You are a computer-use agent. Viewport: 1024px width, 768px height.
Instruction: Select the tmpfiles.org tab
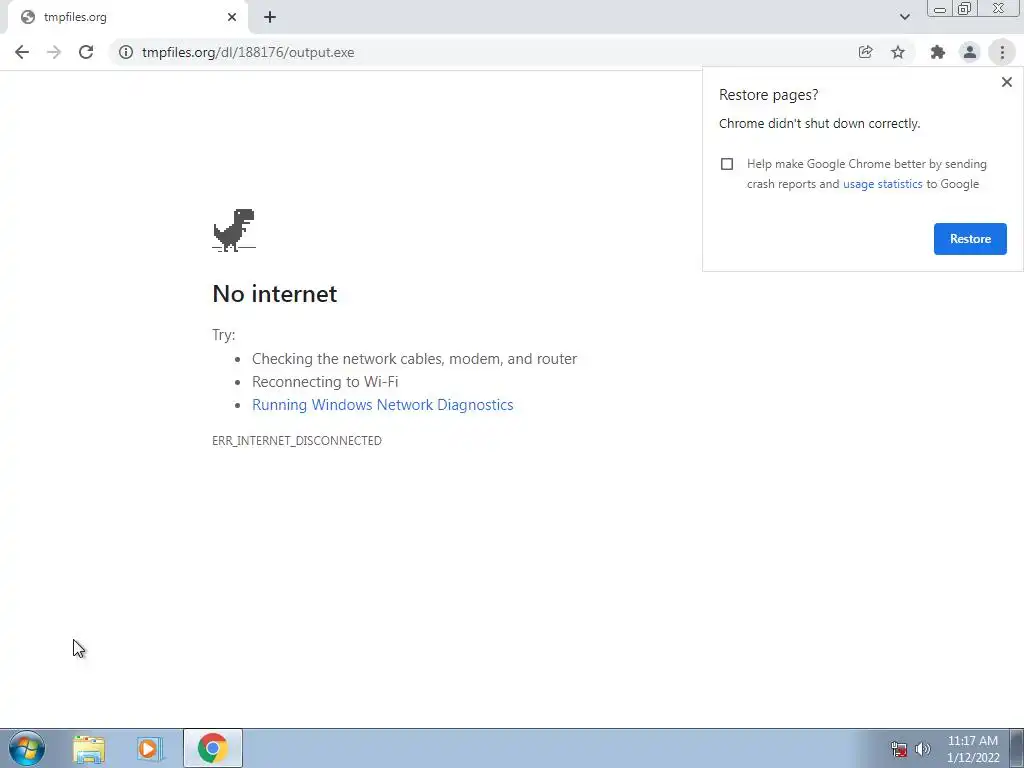128,18
